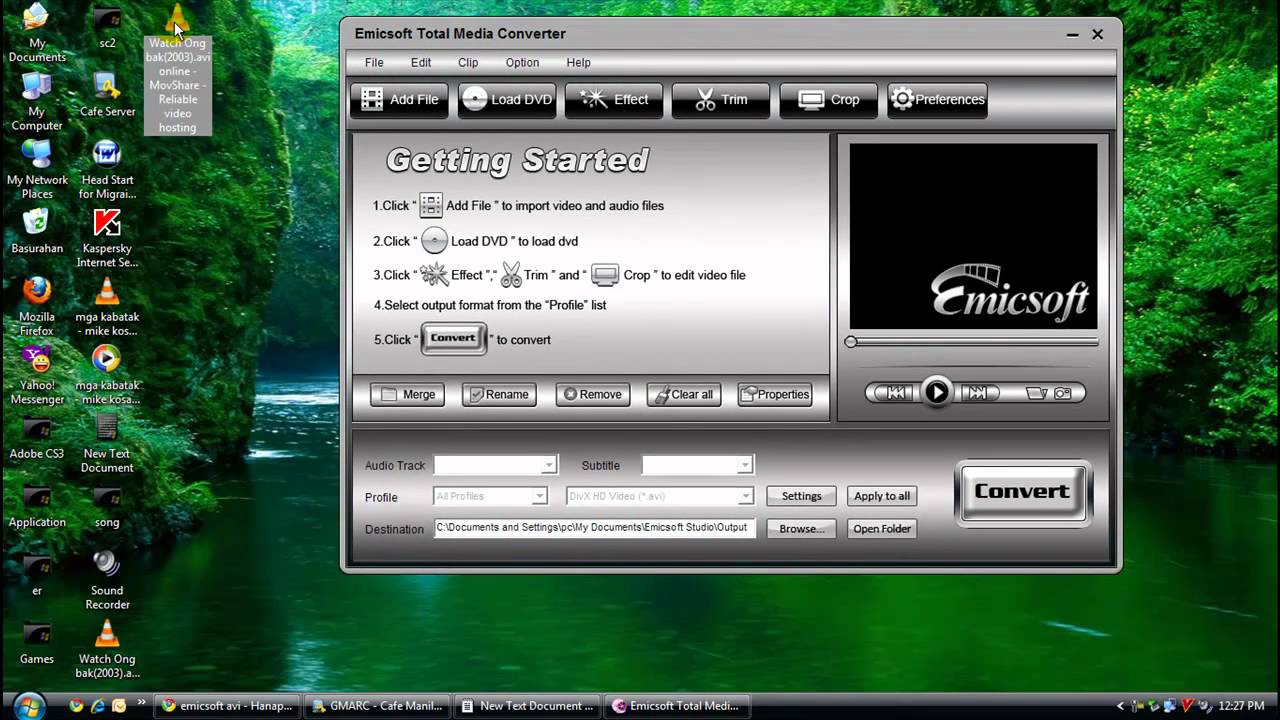Open Properties of the selected file
The height and width of the screenshot is (720, 1280).
[x=774, y=394]
